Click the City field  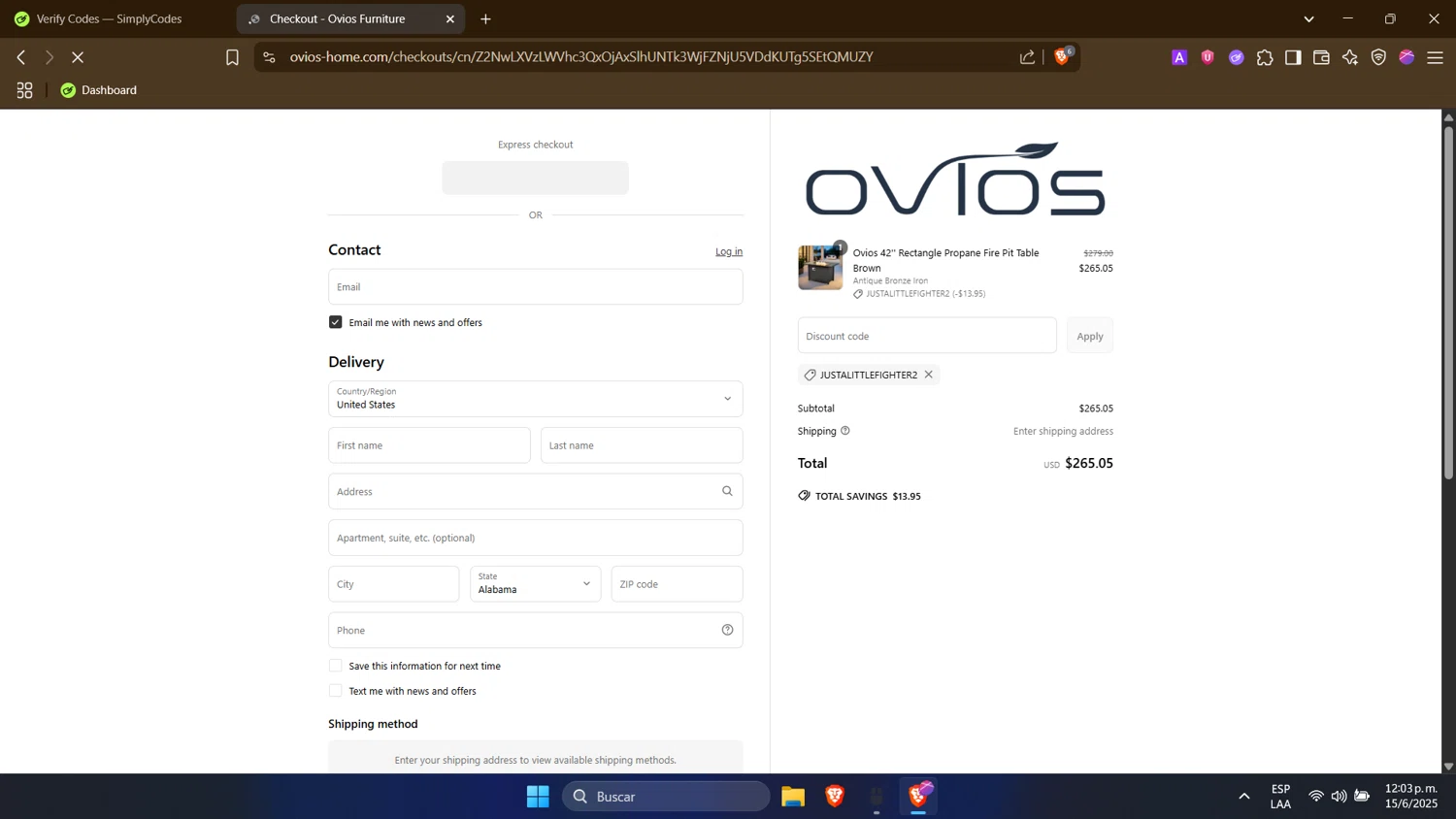click(x=394, y=584)
